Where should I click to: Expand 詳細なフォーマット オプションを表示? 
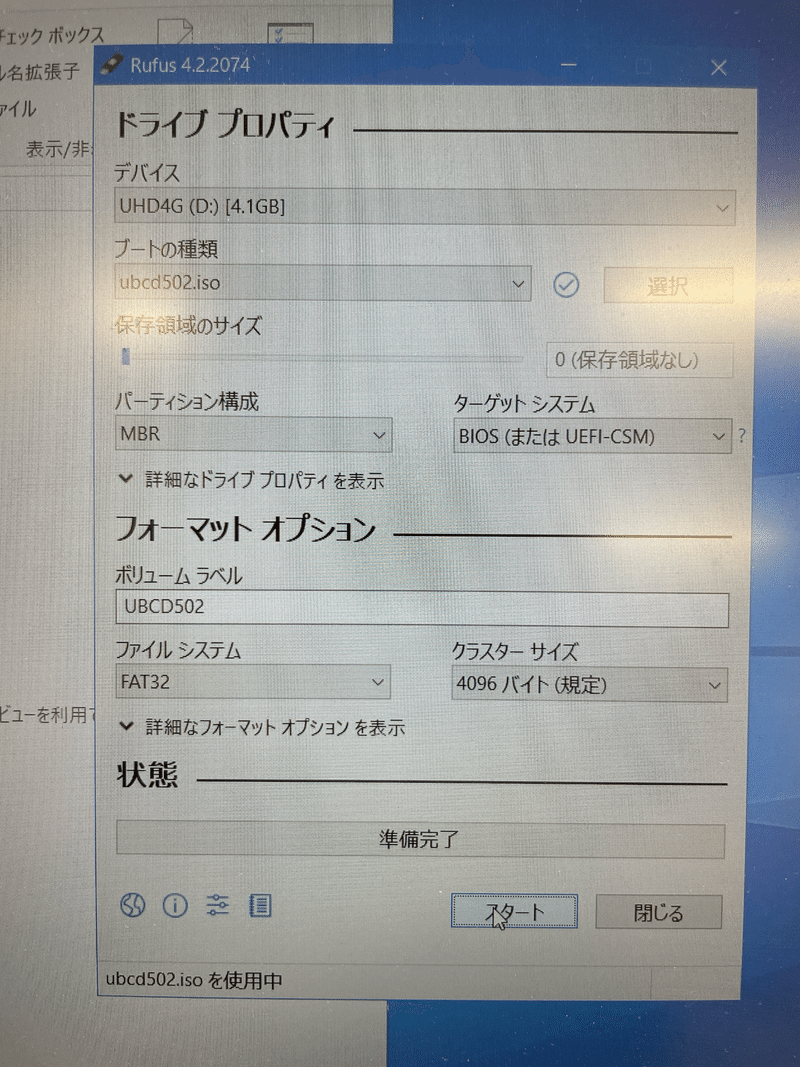pyautogui.click(x=262, y=727)
